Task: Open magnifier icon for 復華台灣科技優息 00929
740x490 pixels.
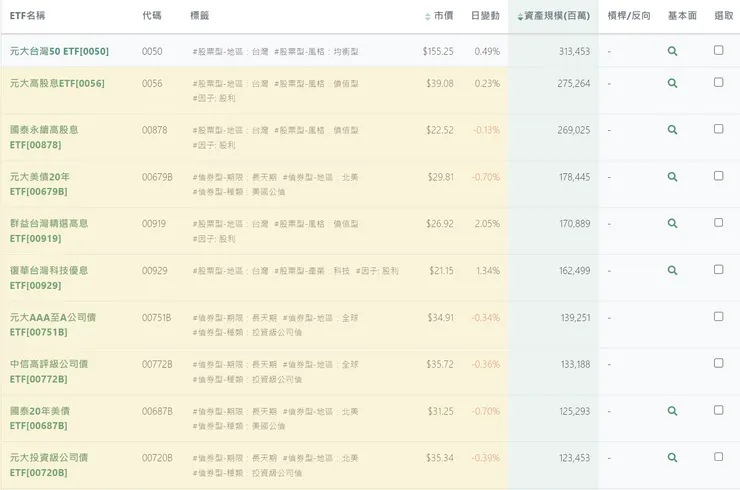Action: pos(672,271)
